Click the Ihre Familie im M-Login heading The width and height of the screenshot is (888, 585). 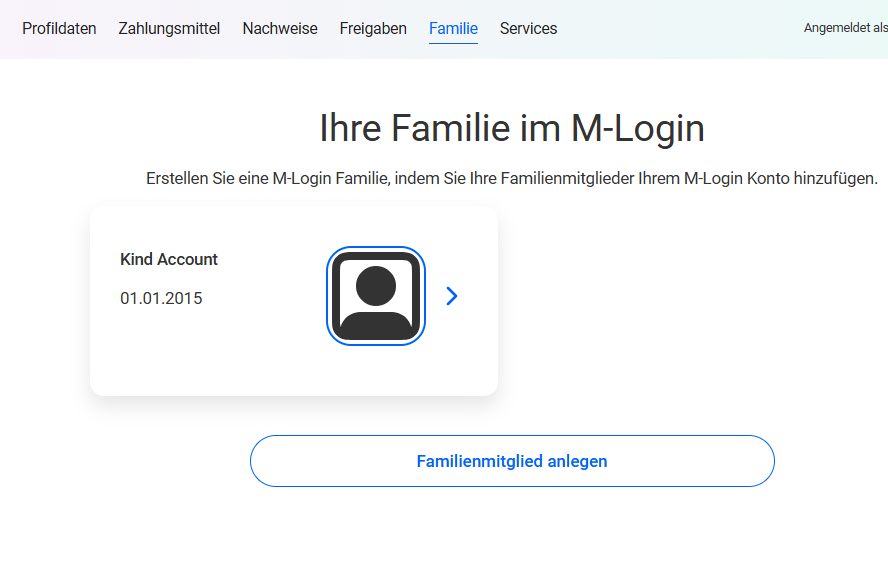point(511,129)
